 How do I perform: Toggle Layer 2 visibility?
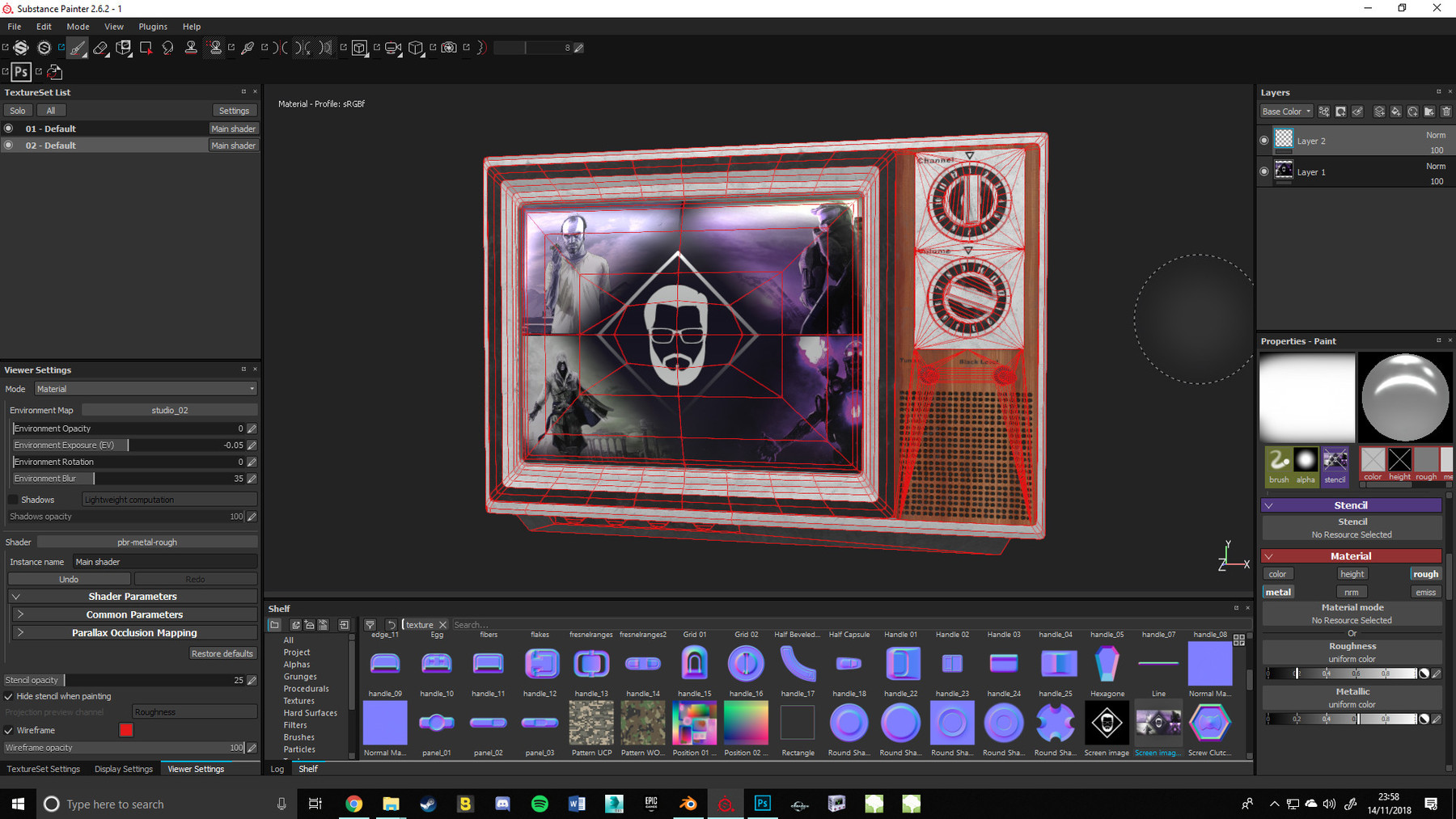click(x=1265, y=140)
